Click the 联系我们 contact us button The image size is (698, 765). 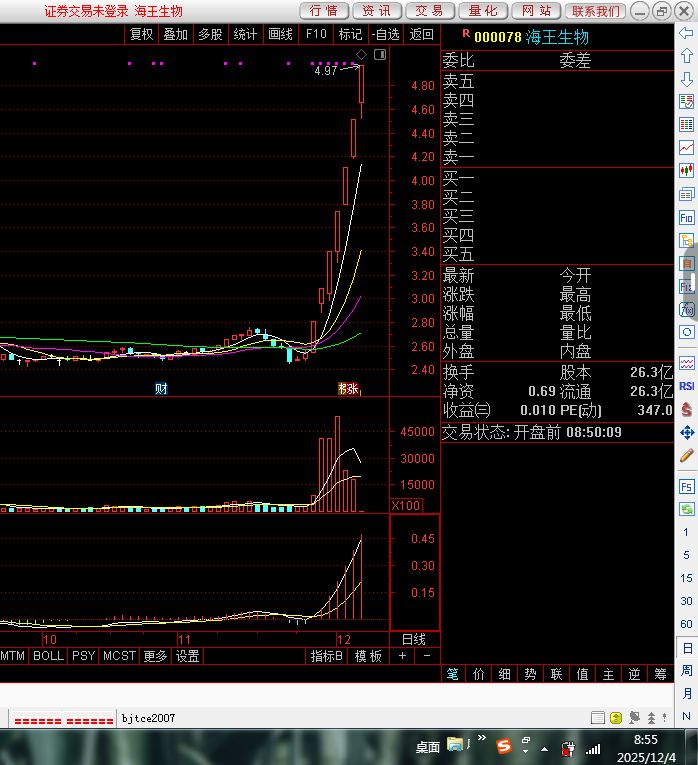click(x=596, y=11)
